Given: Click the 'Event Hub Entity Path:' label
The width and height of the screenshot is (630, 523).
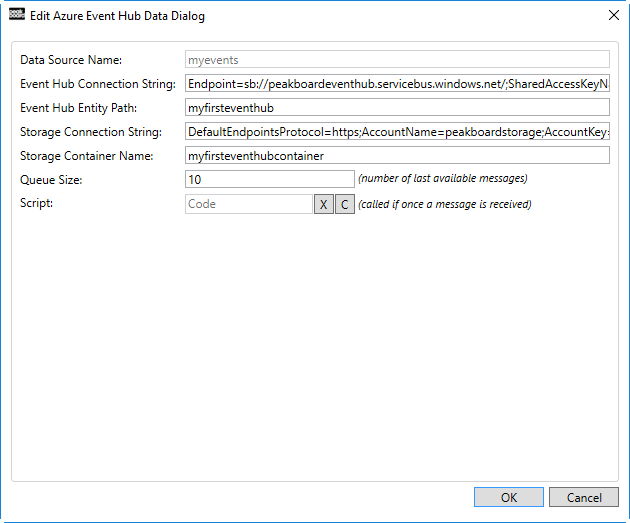Looking at the screenshot, I should [x=79, y=108].
